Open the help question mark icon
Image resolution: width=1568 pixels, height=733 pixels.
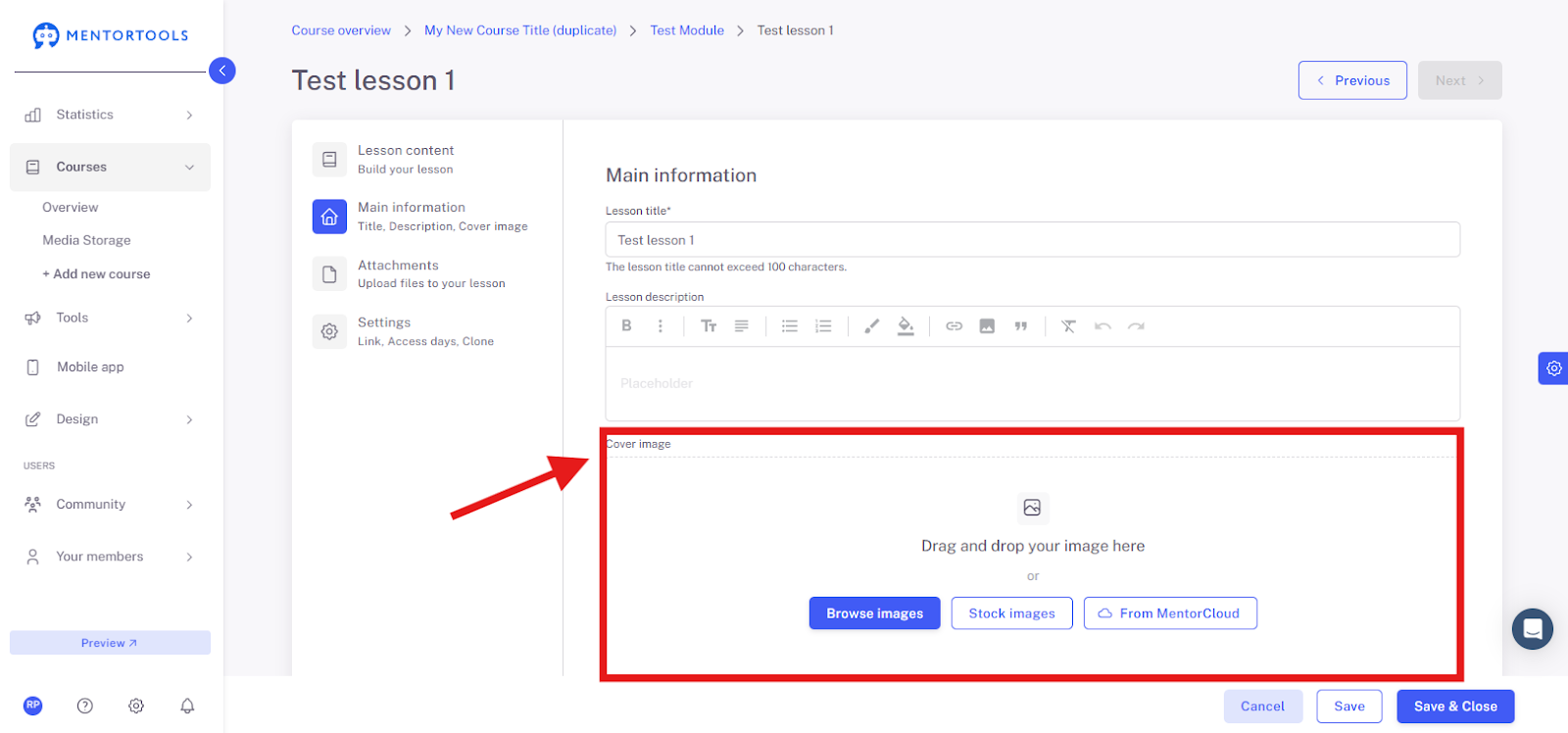(x=85, y=706)
